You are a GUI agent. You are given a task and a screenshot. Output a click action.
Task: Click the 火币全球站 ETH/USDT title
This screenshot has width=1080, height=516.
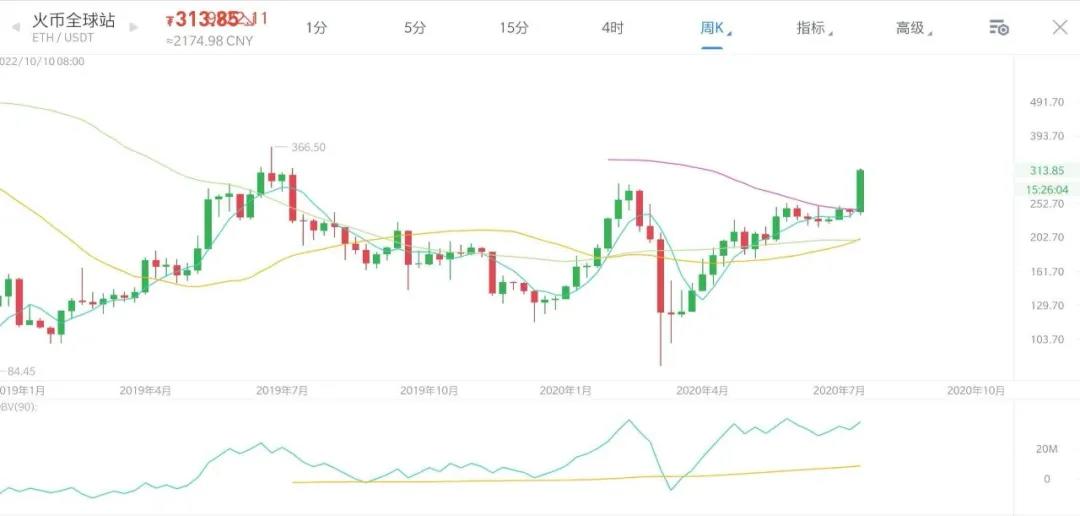pyautogui.click(x=74, y=27)
